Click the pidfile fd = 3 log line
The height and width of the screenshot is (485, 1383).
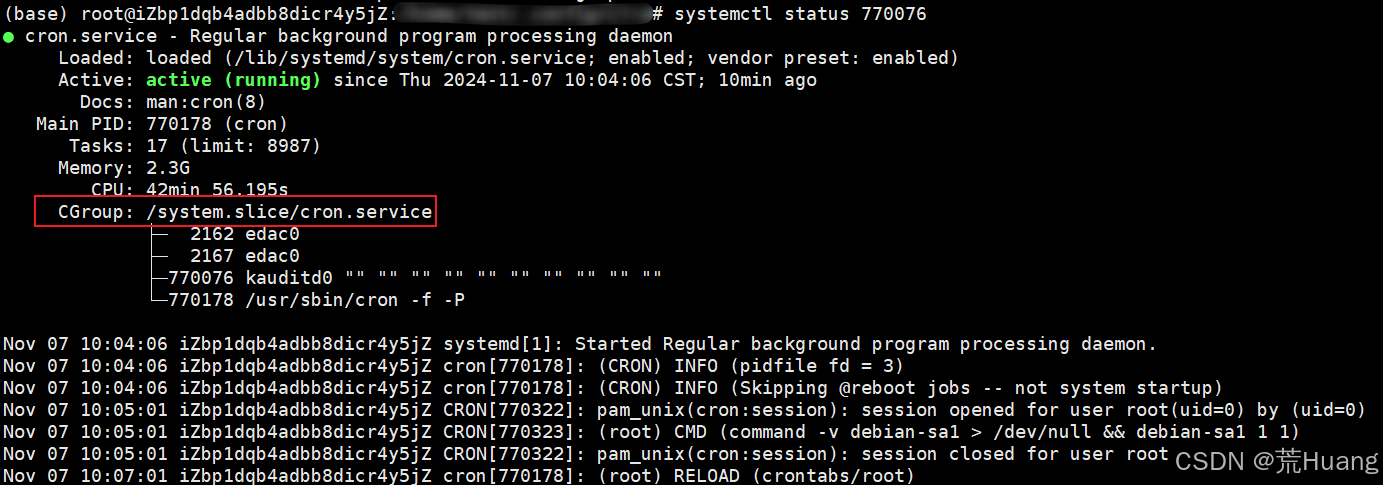click(453, 366)
